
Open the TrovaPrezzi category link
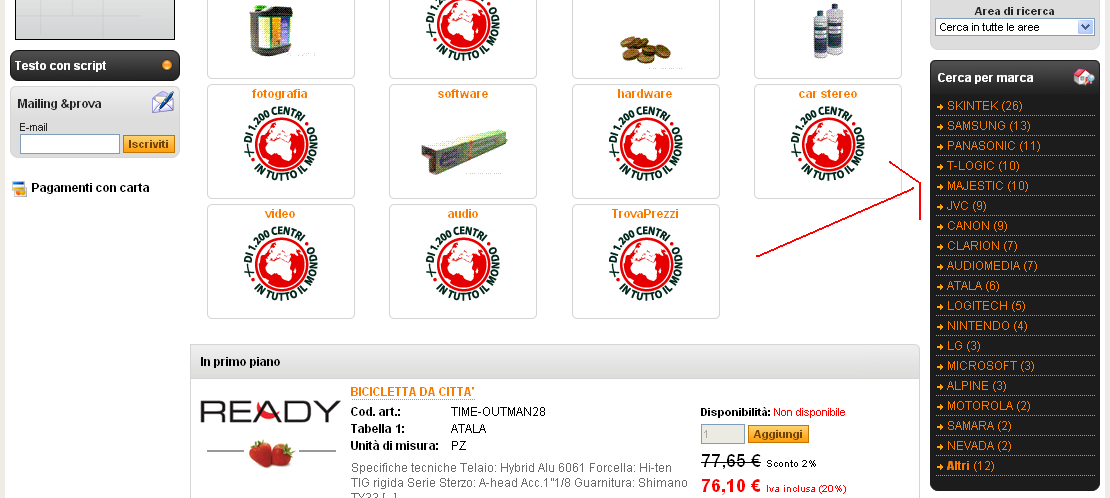click(x=645, y=214)
